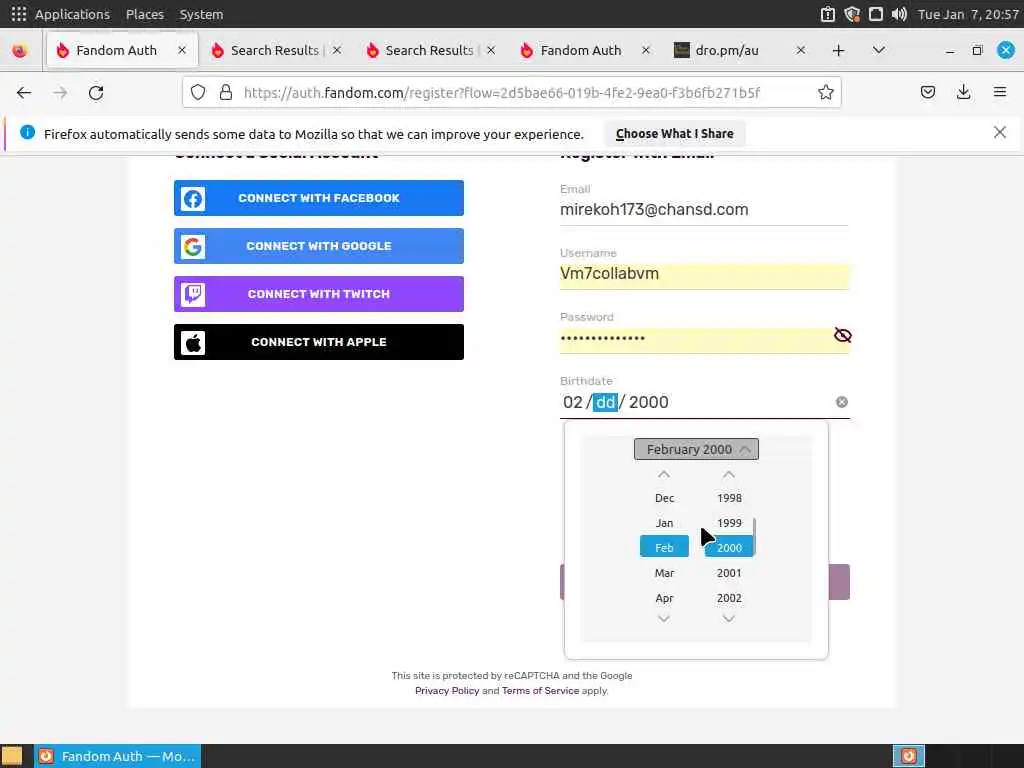Click the accessibility tray icon
Image resolution: width=1024 pixels, height=768 pixels.
tap(828, 14)
